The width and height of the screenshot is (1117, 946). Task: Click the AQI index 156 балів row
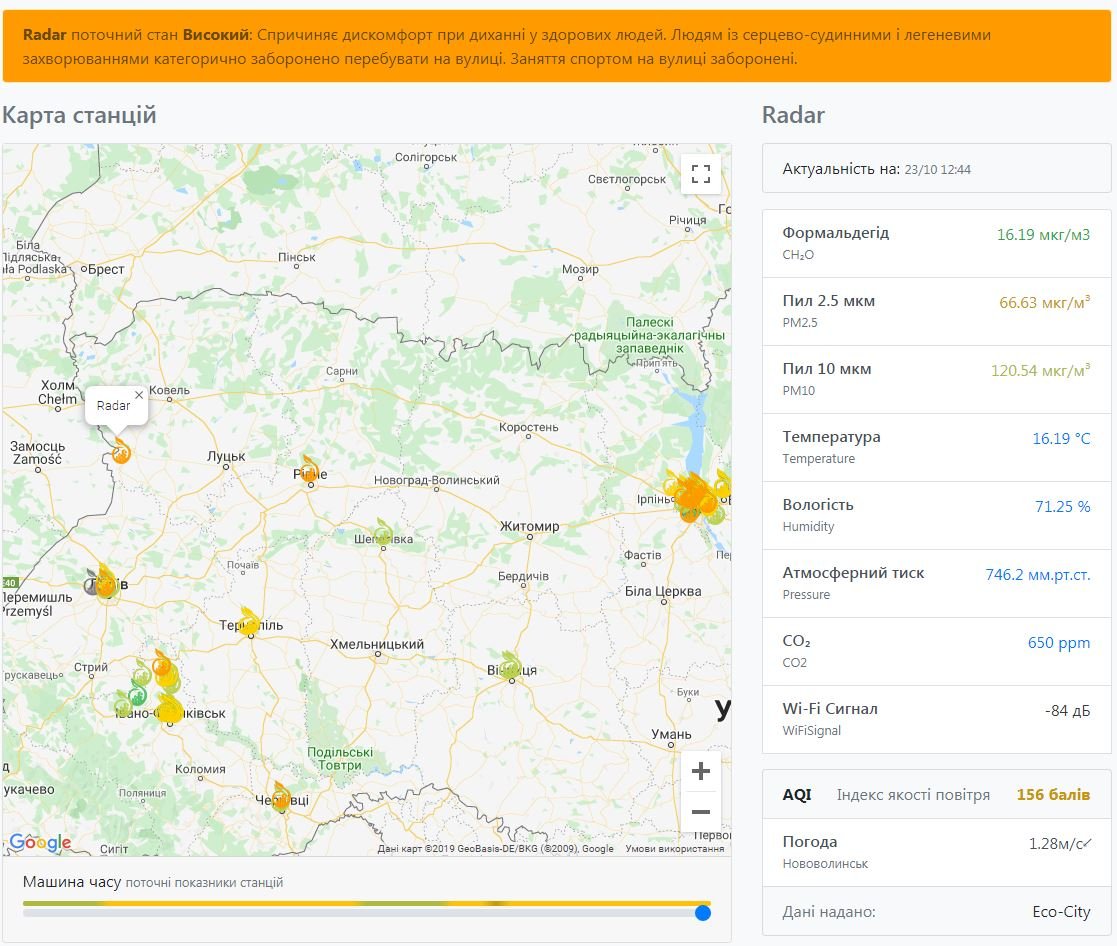[x=936, y=795]
